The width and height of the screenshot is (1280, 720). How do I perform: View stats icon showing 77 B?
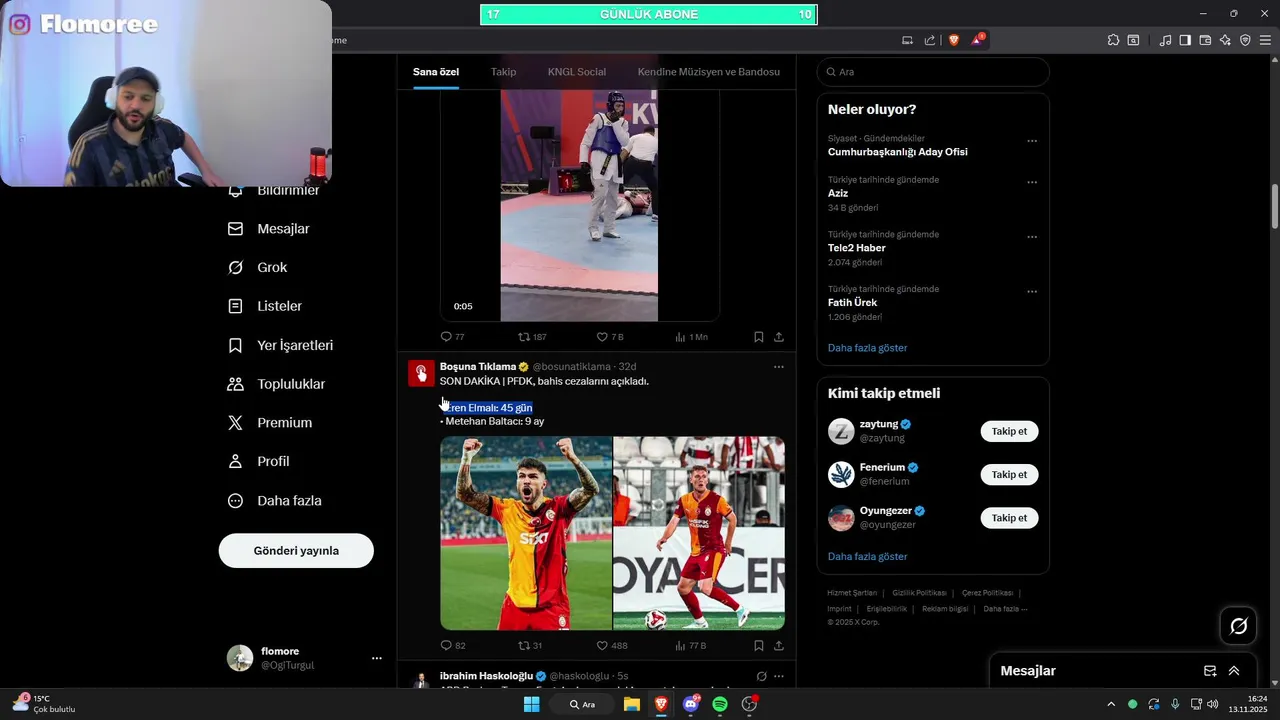click(681, 646)
